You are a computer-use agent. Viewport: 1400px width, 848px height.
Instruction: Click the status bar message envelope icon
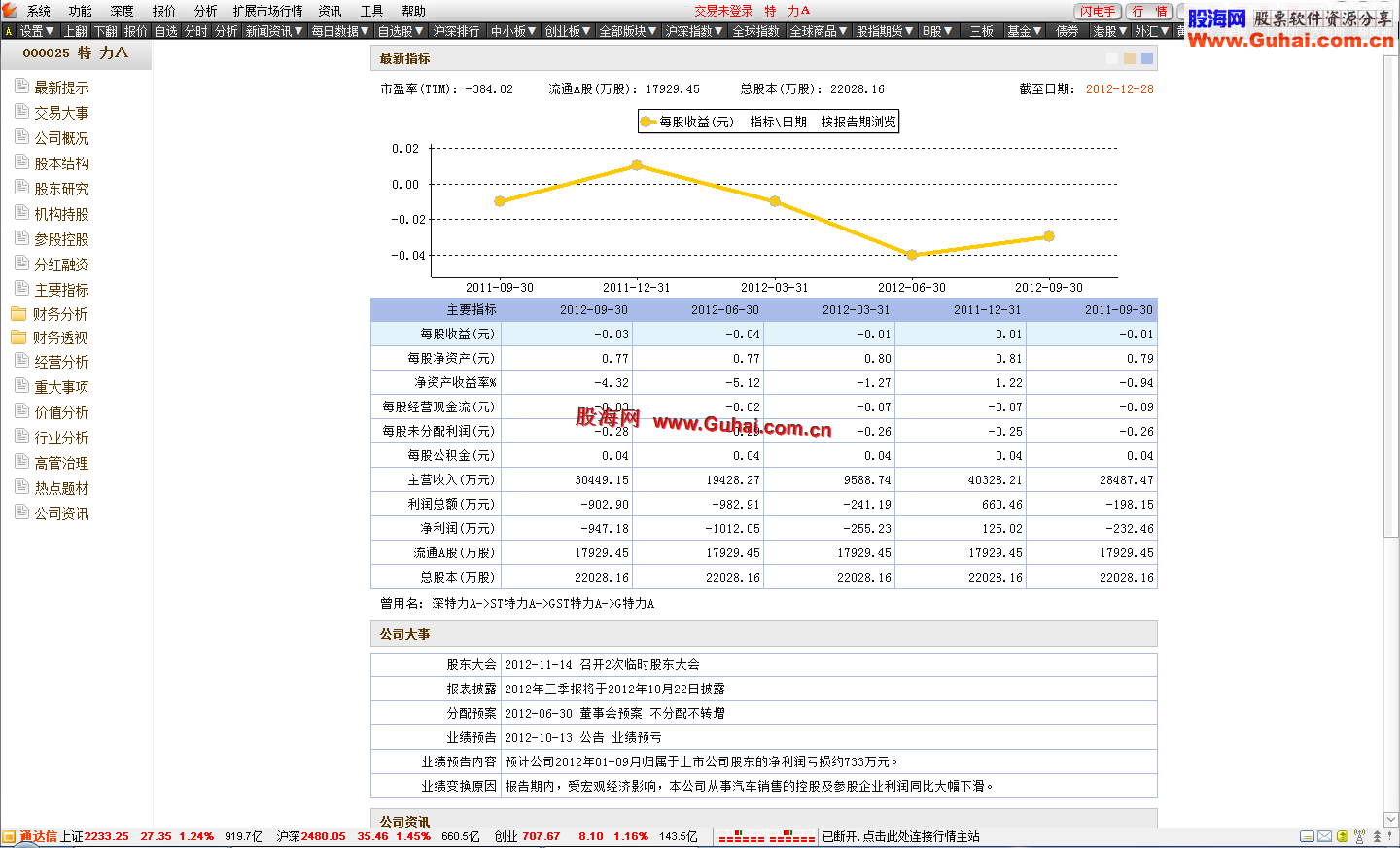(1324, 836)
